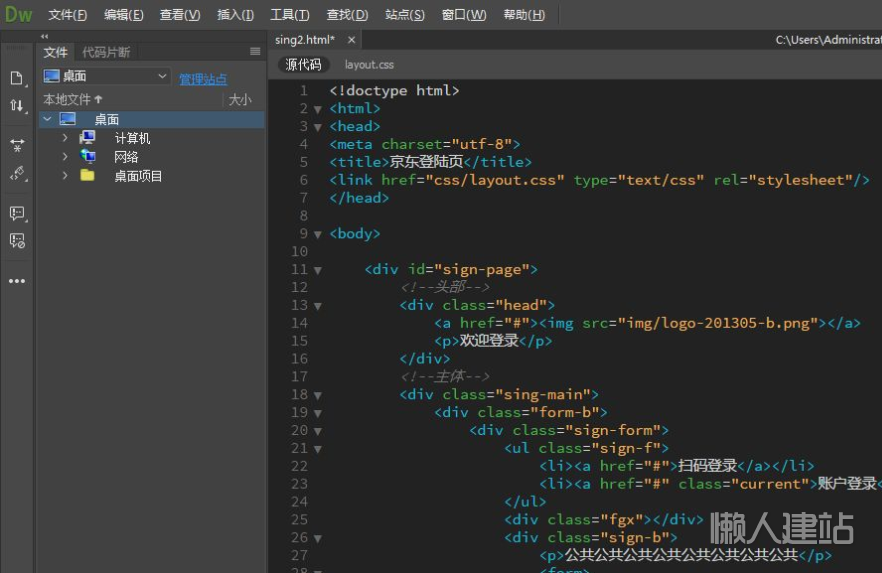Click the title text 京东登陆页 in code
882x573 pixels.
click(426, 162)
